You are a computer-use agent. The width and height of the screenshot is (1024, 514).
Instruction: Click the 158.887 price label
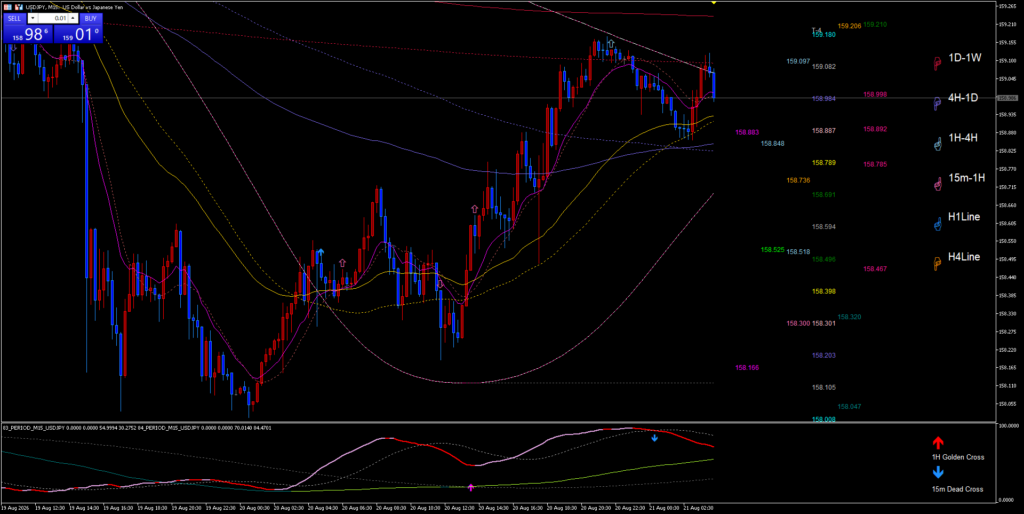pos(824,131)
